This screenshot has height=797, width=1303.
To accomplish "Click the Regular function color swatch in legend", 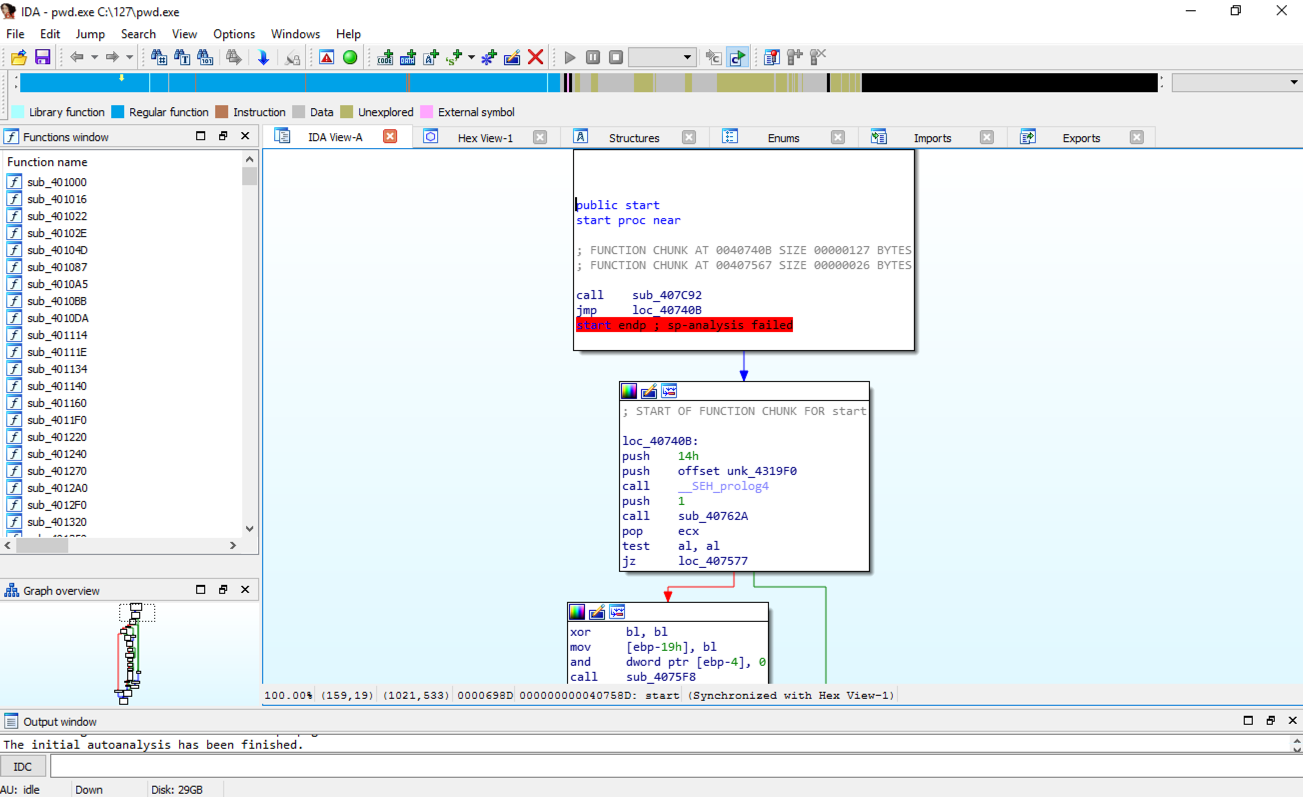I will (118, 112).
